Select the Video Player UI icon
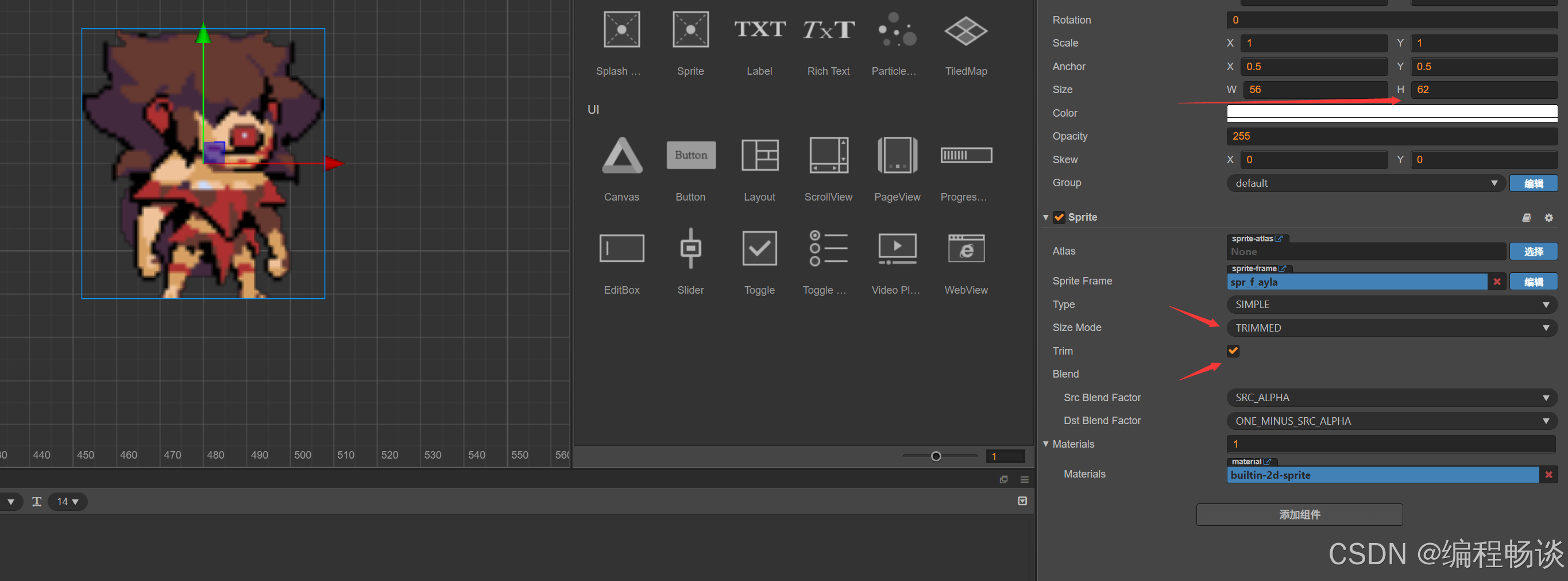 (x=897, y=248)
